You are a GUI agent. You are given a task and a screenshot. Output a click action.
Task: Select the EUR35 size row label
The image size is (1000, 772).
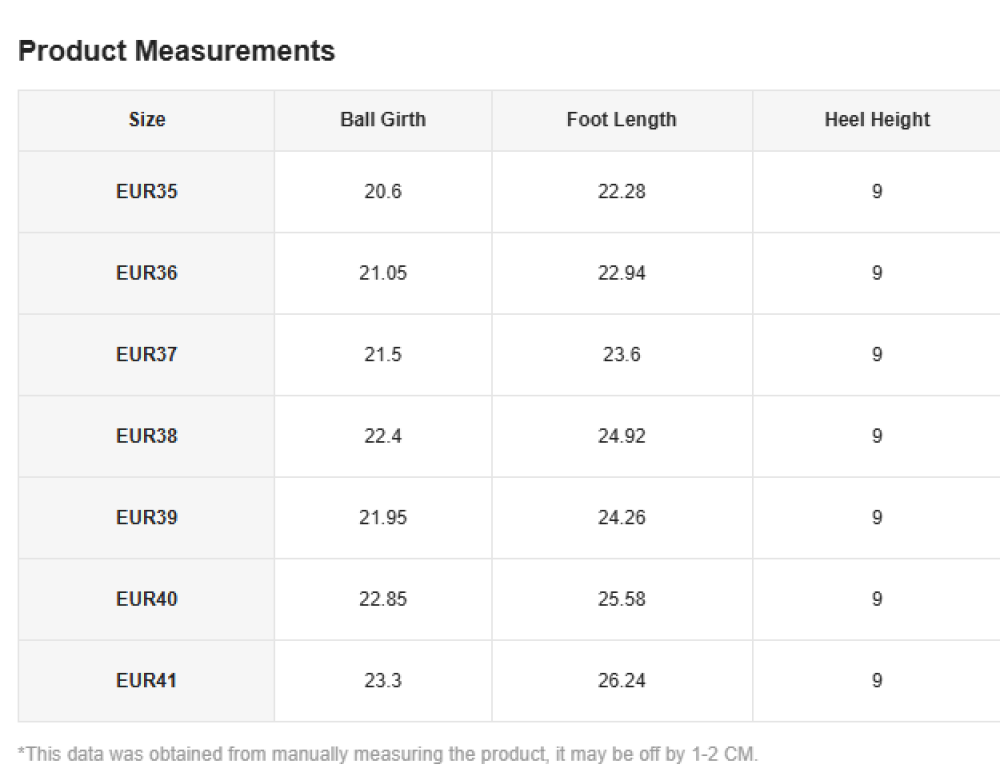147,191
